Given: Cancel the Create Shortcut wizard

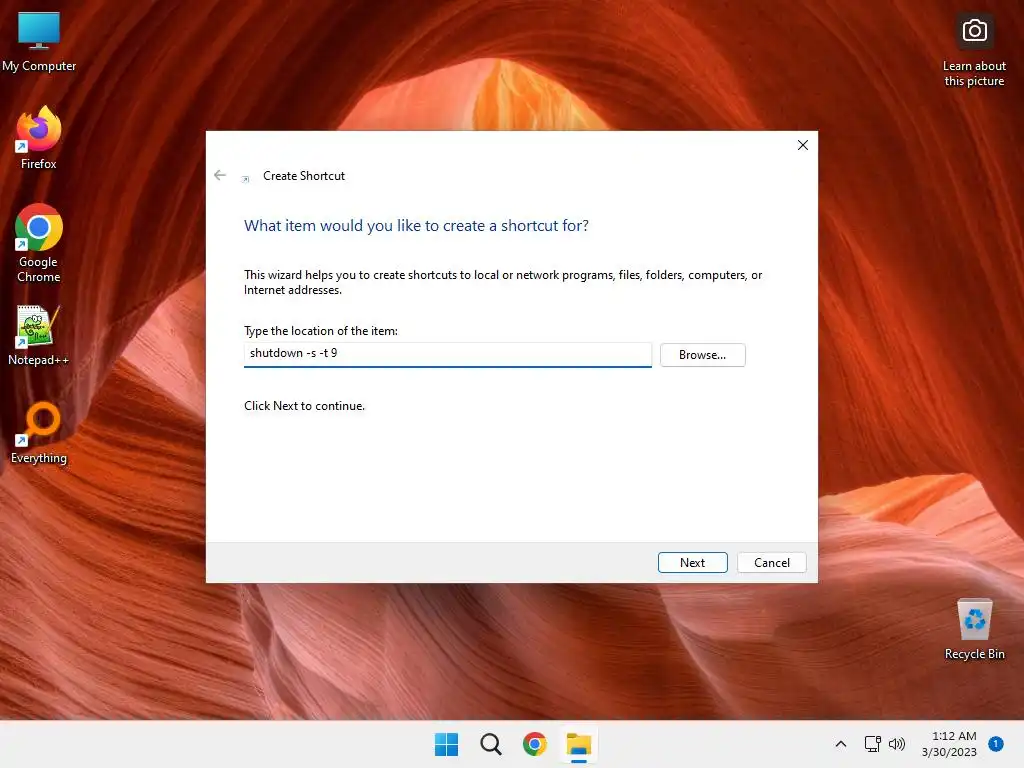Looking at the screenshot, I should pyautogui.click(x=771, y=562).
